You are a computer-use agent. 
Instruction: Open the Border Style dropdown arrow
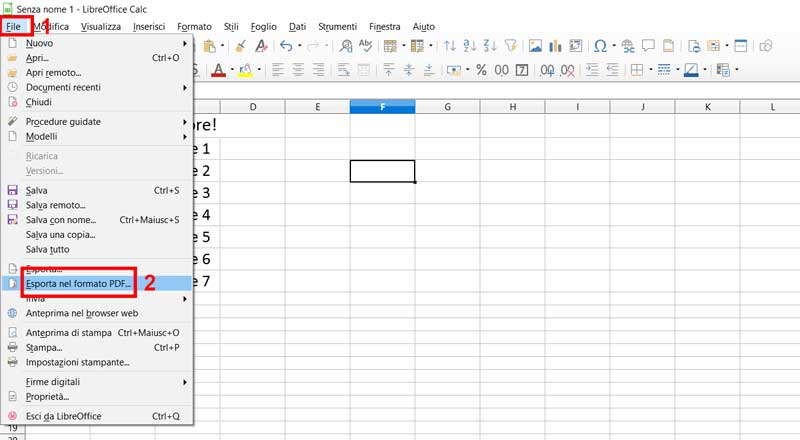678,70
